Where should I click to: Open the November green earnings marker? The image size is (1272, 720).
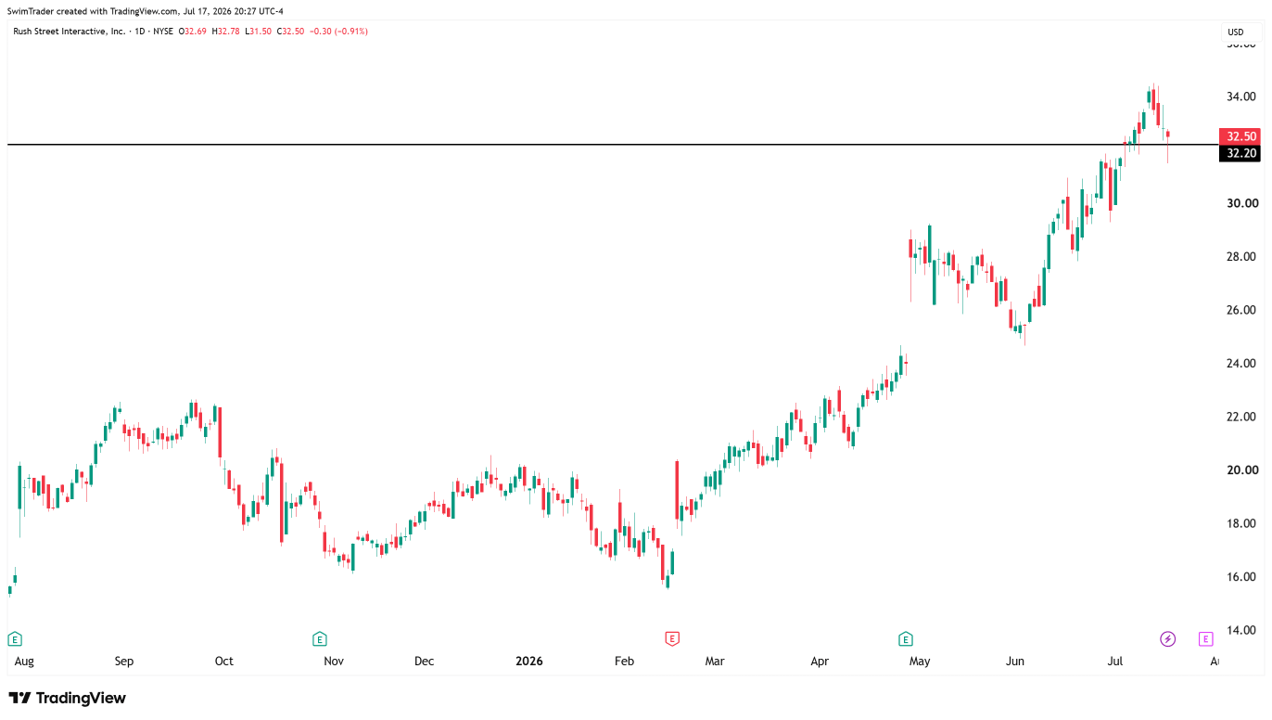coord(319,639)
